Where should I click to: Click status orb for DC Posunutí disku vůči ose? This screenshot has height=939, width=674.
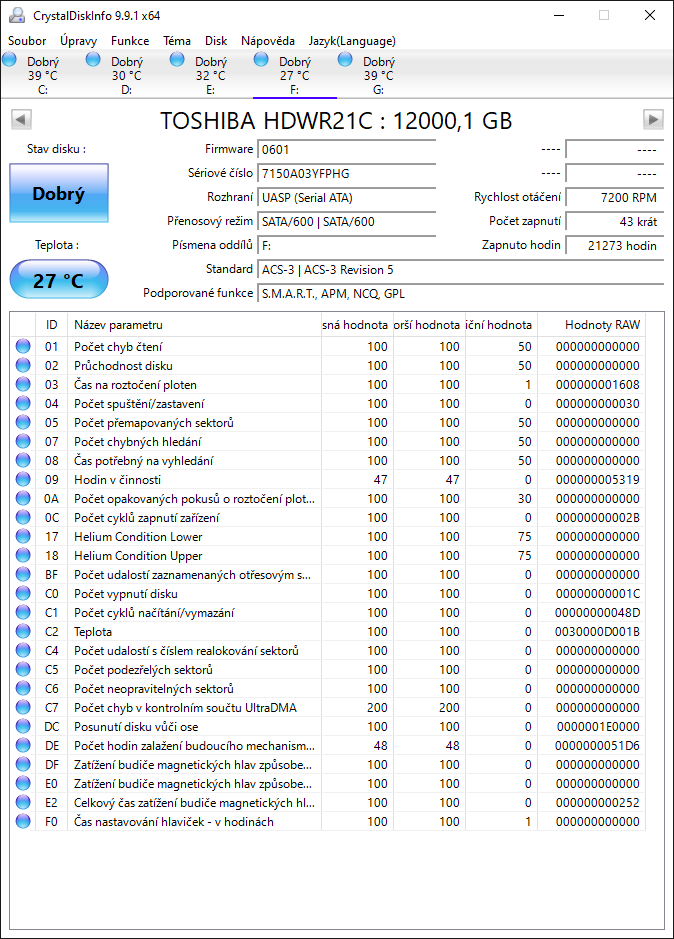tap(23, 726)
